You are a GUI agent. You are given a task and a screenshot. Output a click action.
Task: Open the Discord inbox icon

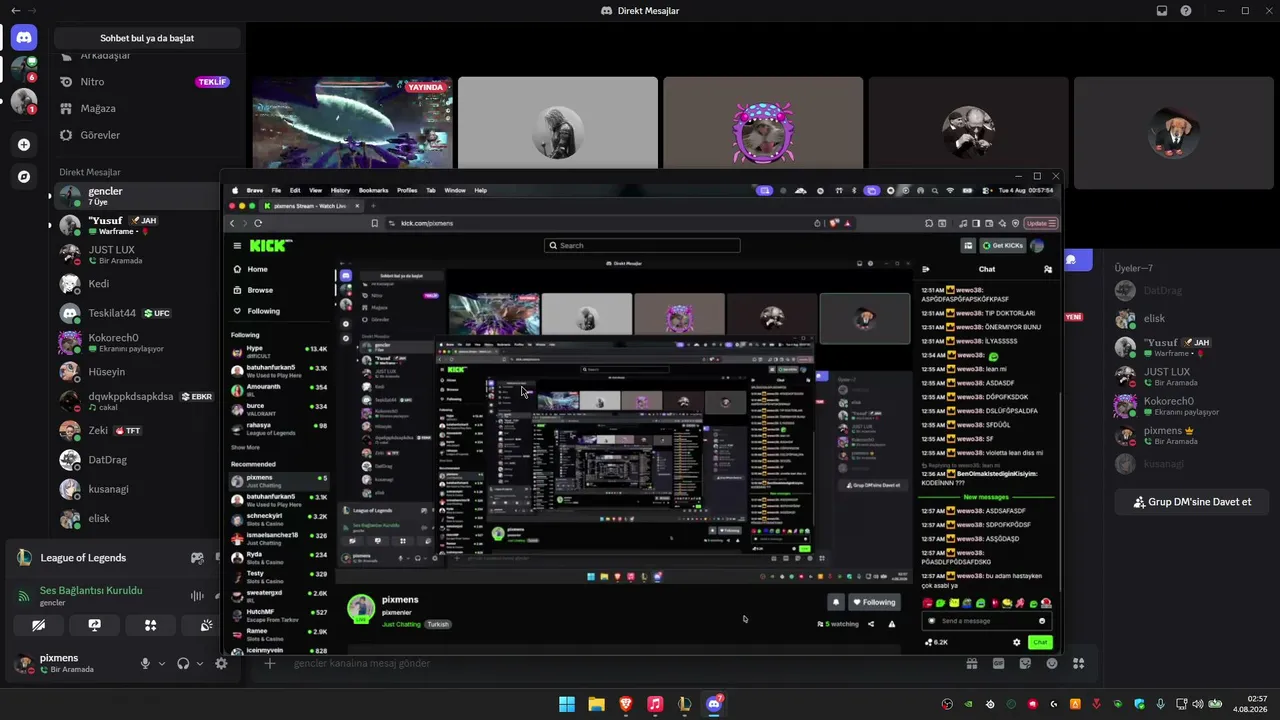(x=1162, y=11)
